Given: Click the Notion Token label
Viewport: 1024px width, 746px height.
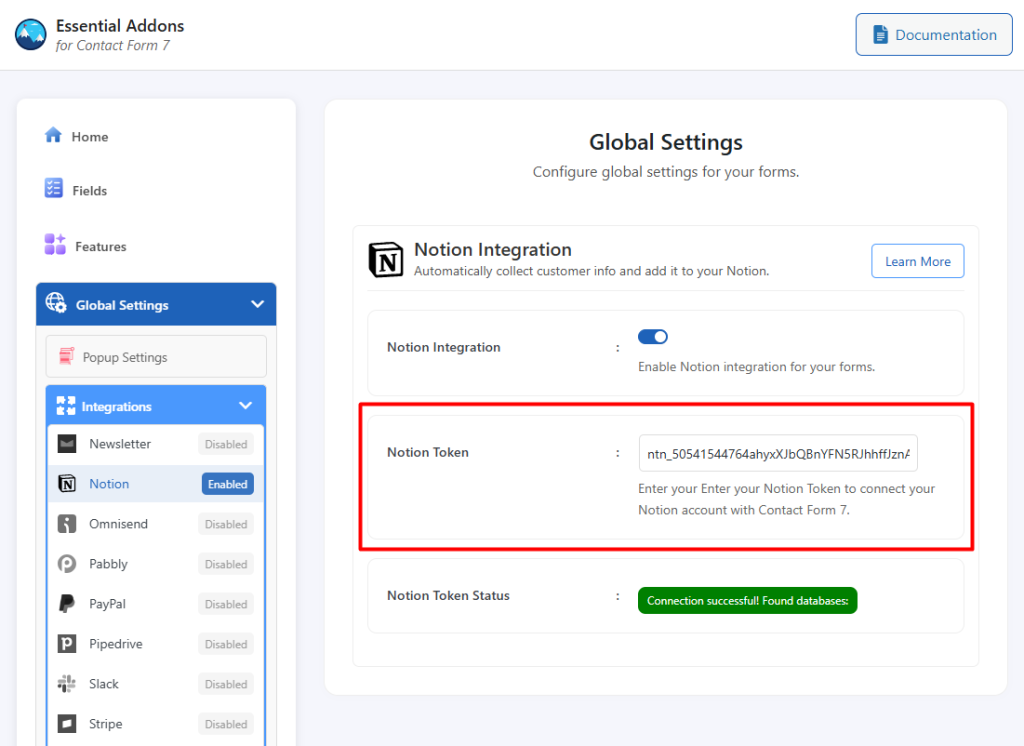Looking at the screenshot, I should click(x=428, y=452).
